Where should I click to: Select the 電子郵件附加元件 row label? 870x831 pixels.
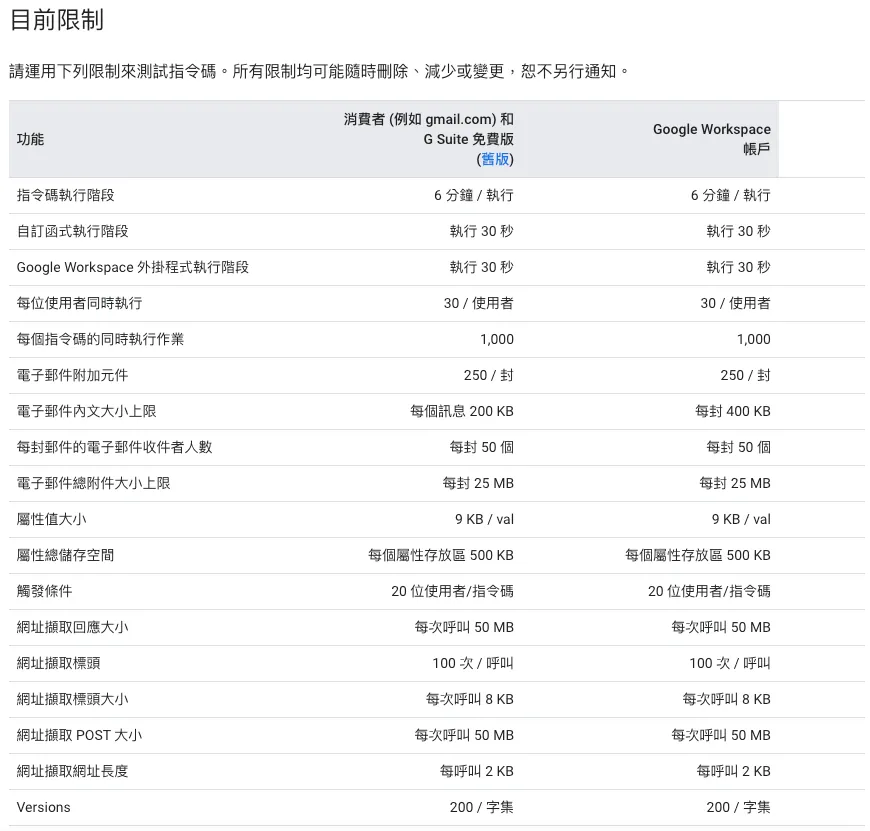tap(73, 375)
